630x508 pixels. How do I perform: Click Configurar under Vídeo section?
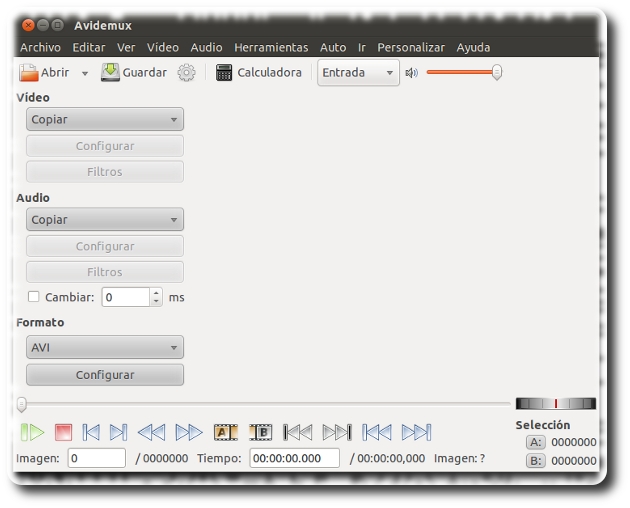tap(105, 146)
